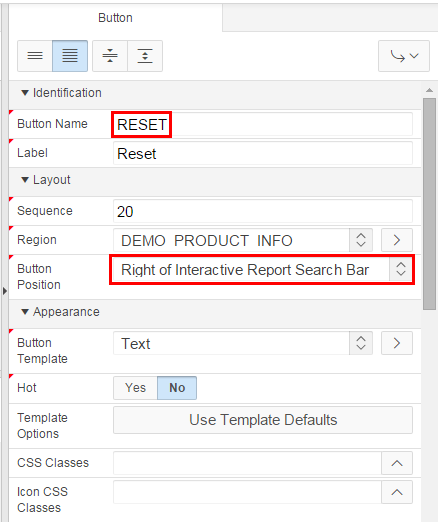
Task: Click the Show Common properties icon
Action: (35, 56)
